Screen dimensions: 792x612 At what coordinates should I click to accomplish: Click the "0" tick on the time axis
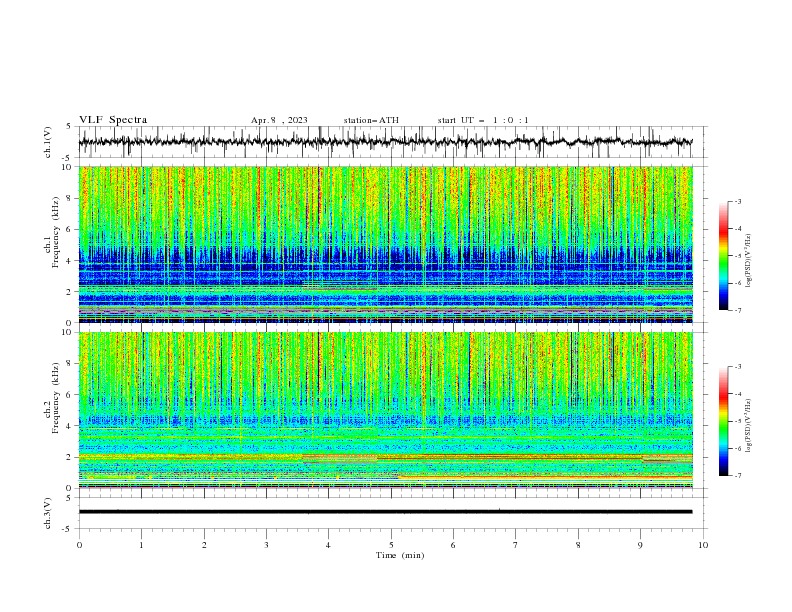pyautogui.click(x=79, y=545)
